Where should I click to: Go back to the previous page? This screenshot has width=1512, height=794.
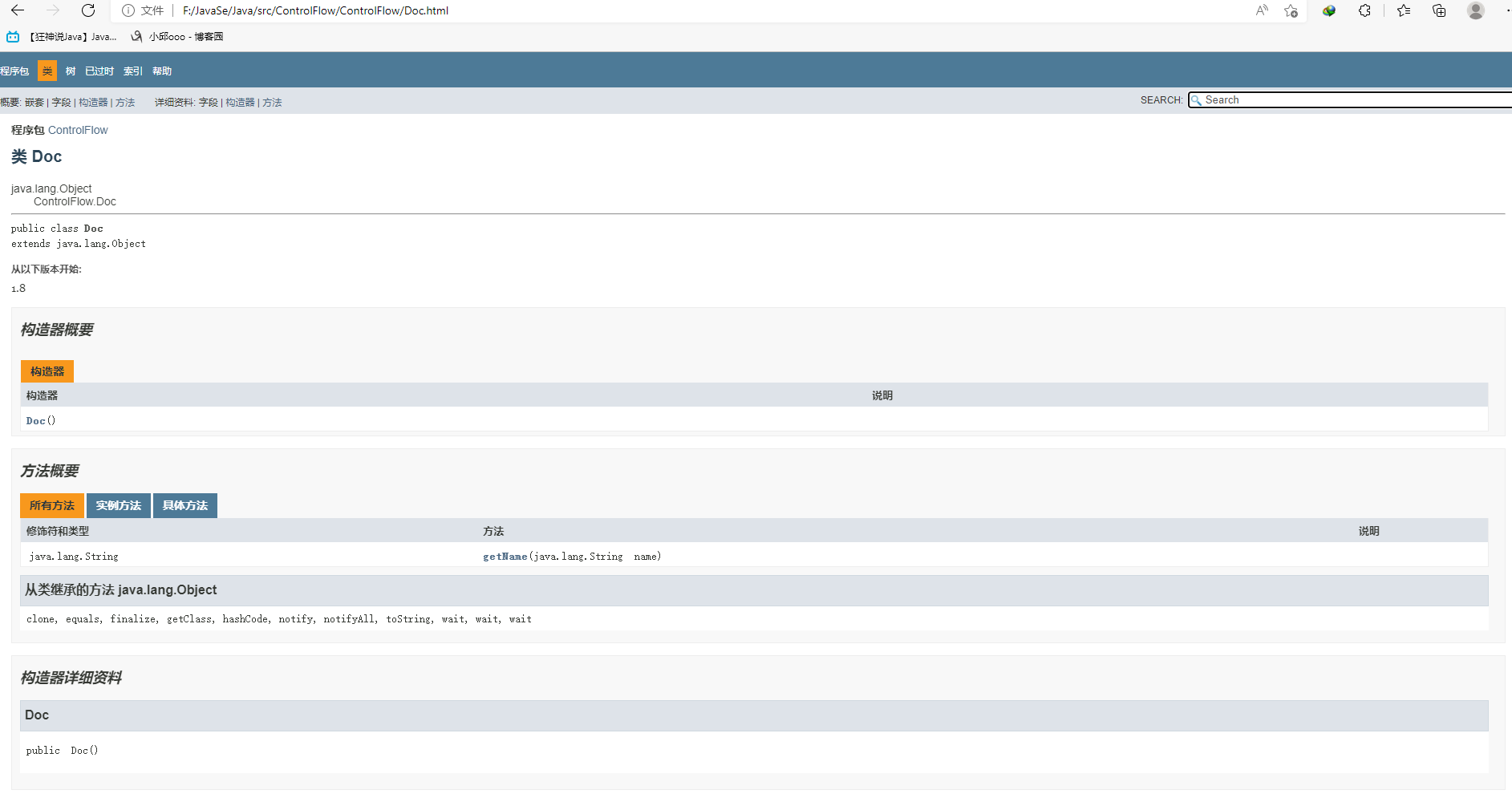click(18, 10)
